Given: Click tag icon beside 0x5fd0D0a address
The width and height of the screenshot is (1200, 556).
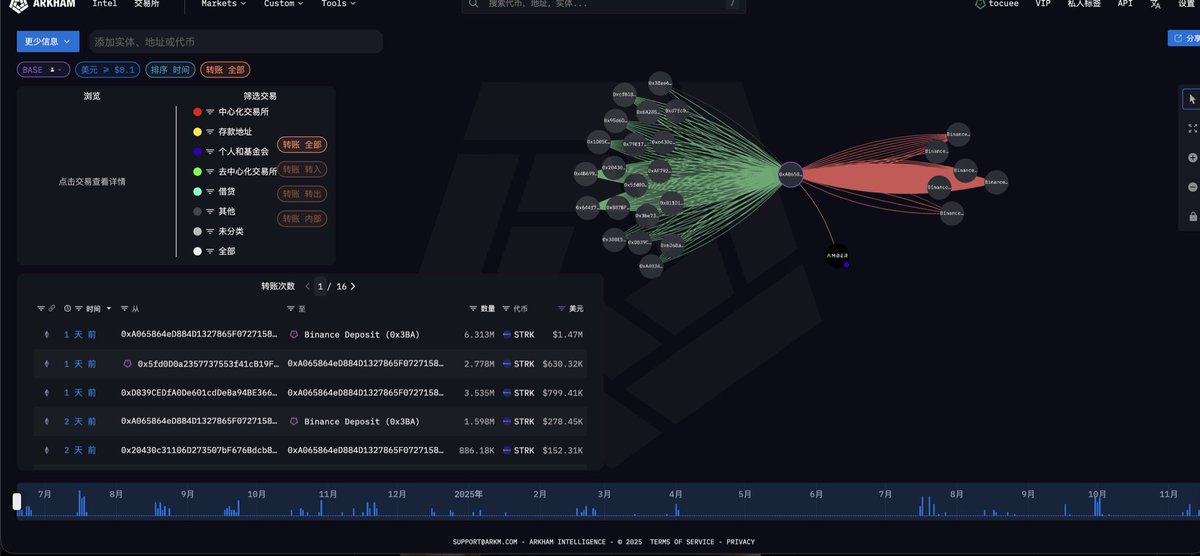Looking at the screenshot, I should click(x=127, y=364).
